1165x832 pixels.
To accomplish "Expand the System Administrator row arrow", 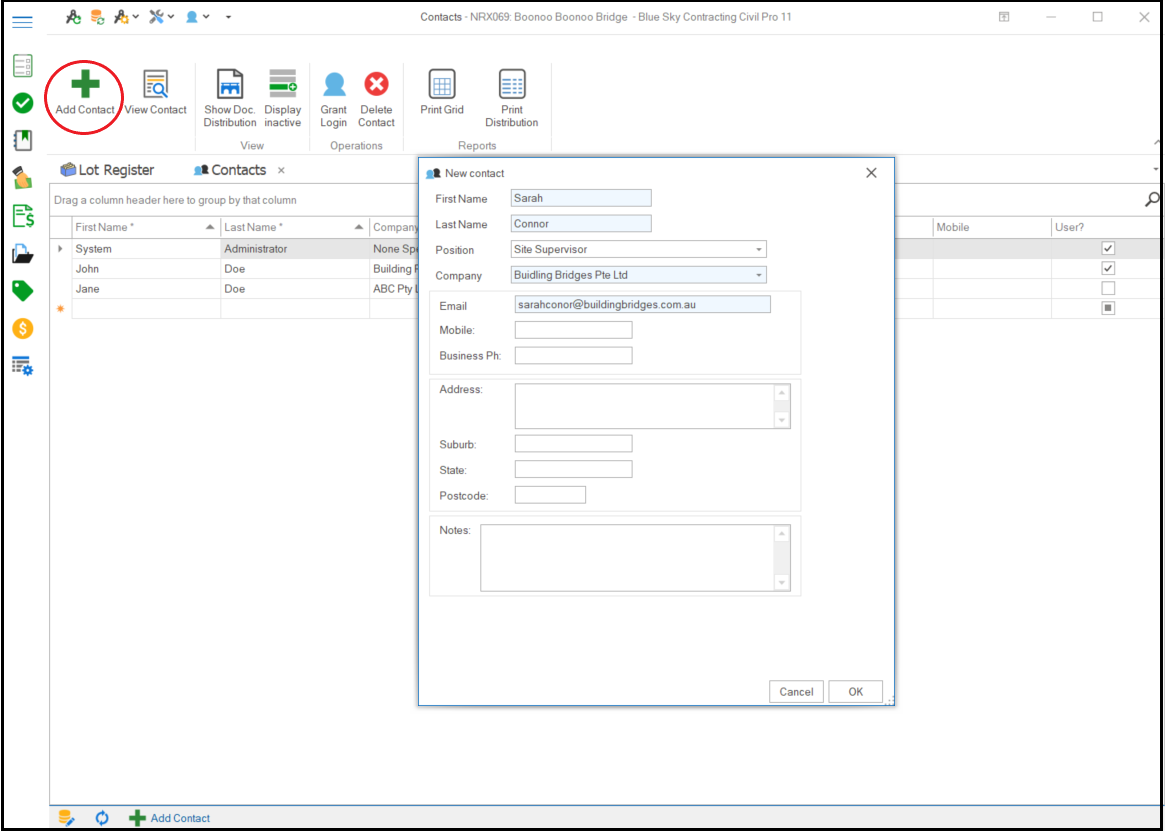I will point(60,249).
